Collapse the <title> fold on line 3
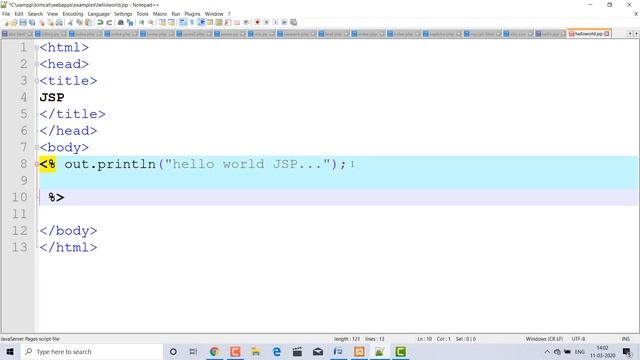 coord(36,81)
